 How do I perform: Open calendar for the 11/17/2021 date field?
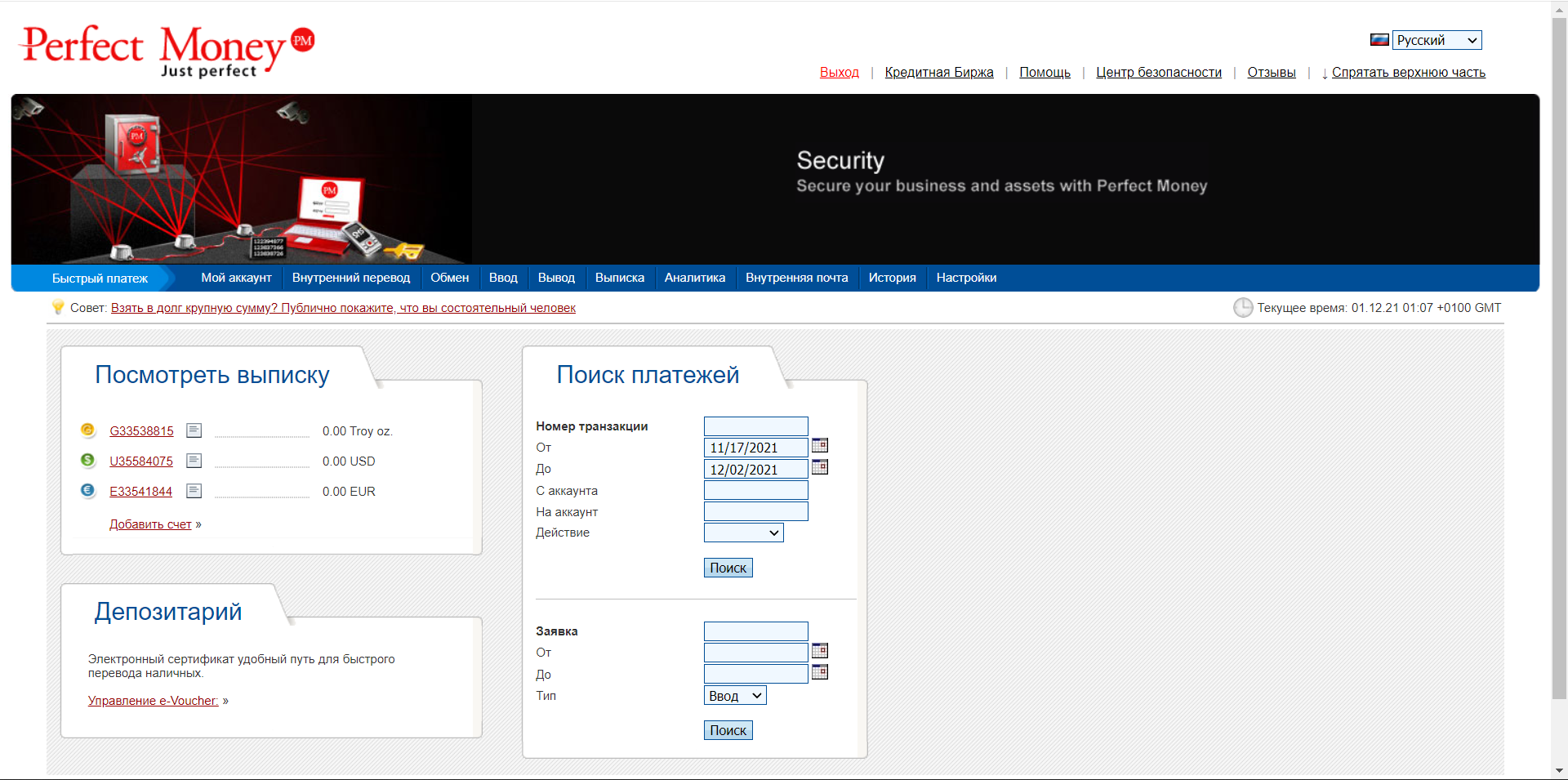click(x=820, y=445)
